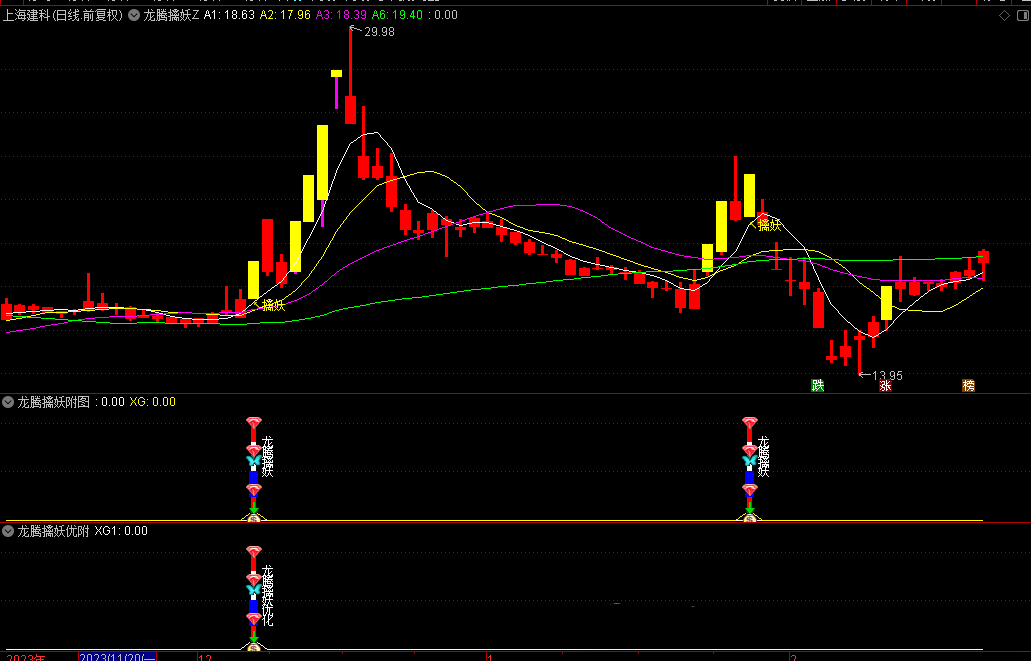This screenshot has height=661, width=1031.
Task: Click the 29.98 high price label
Action: point(379,33)
